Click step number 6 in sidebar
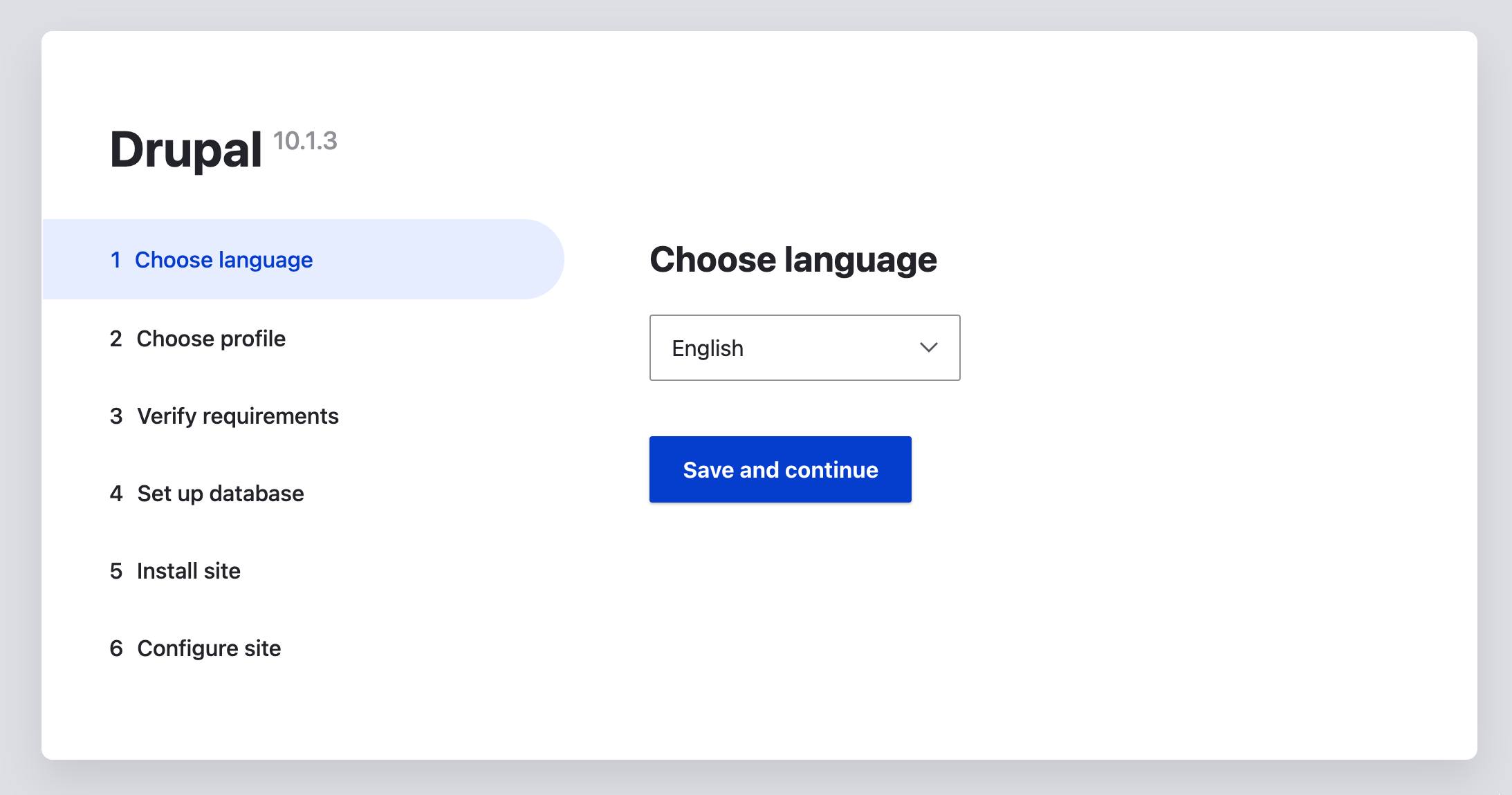This screenshot has height=795, width=1512. [116, 648]
